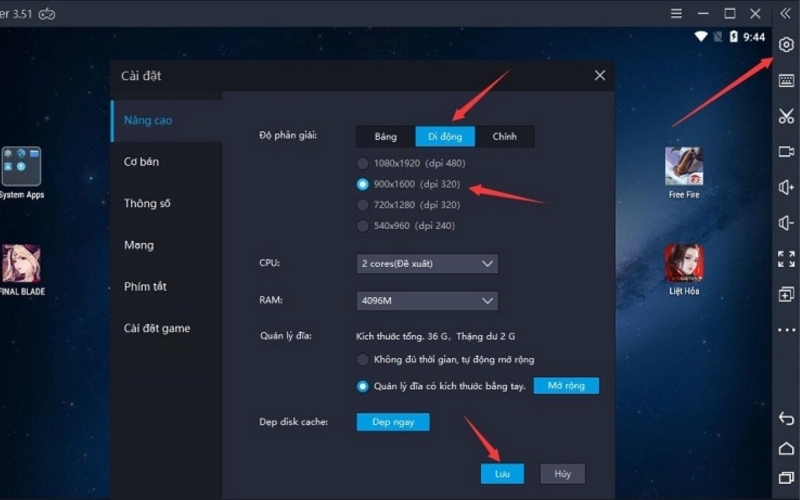Click the Độ phân giải label
The height and width of the screenshot is (500, 800).
[x=288, y=136]
